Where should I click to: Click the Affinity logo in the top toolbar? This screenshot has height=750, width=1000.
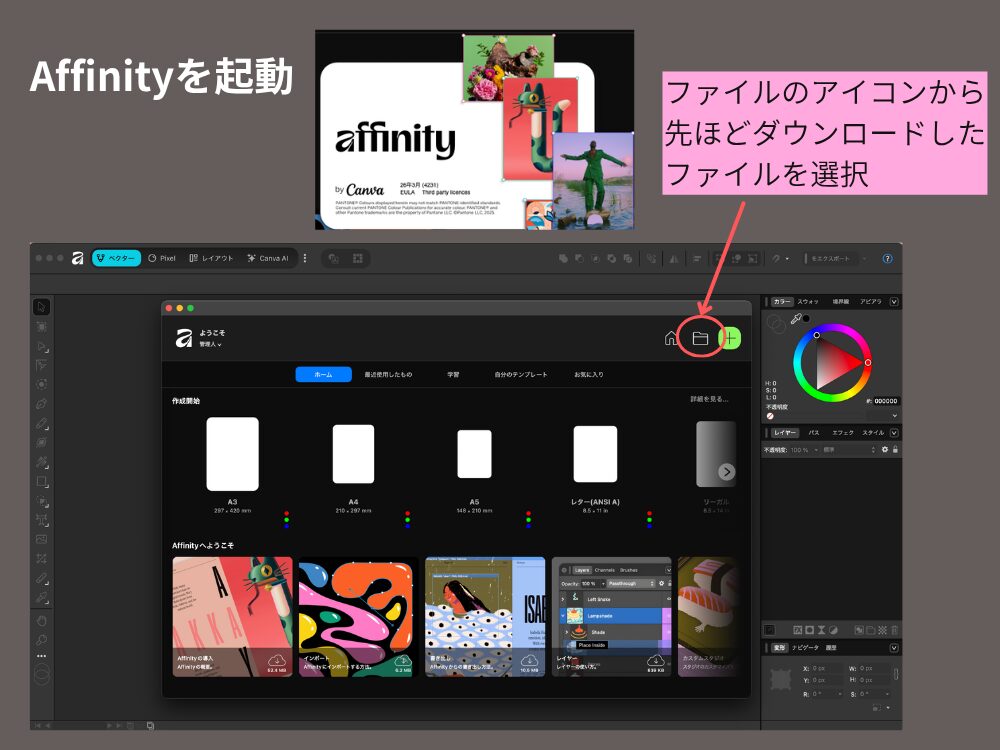click(x=77, y=258)
